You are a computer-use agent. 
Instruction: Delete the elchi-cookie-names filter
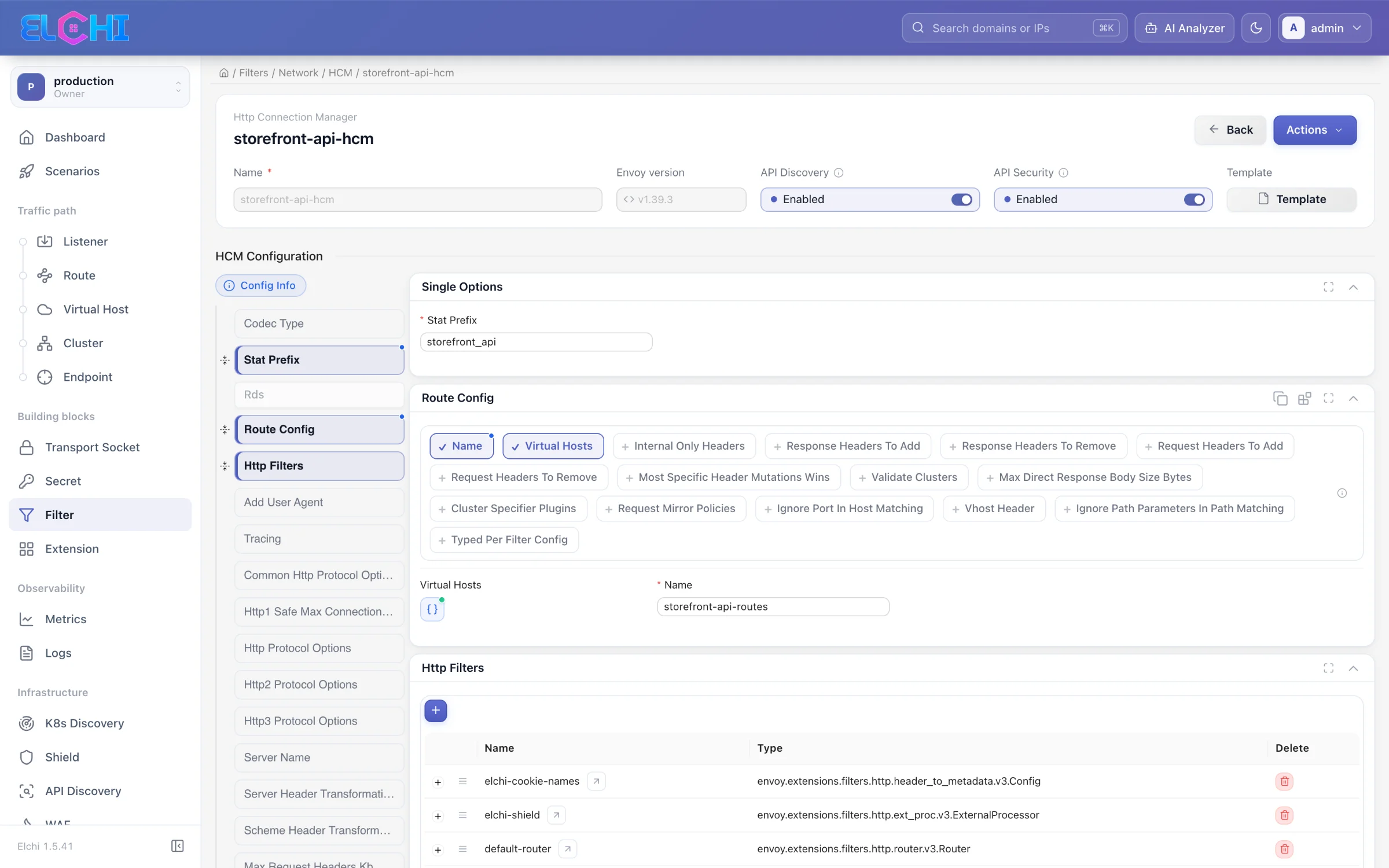pyautogui.click(x=1284, y=781)
